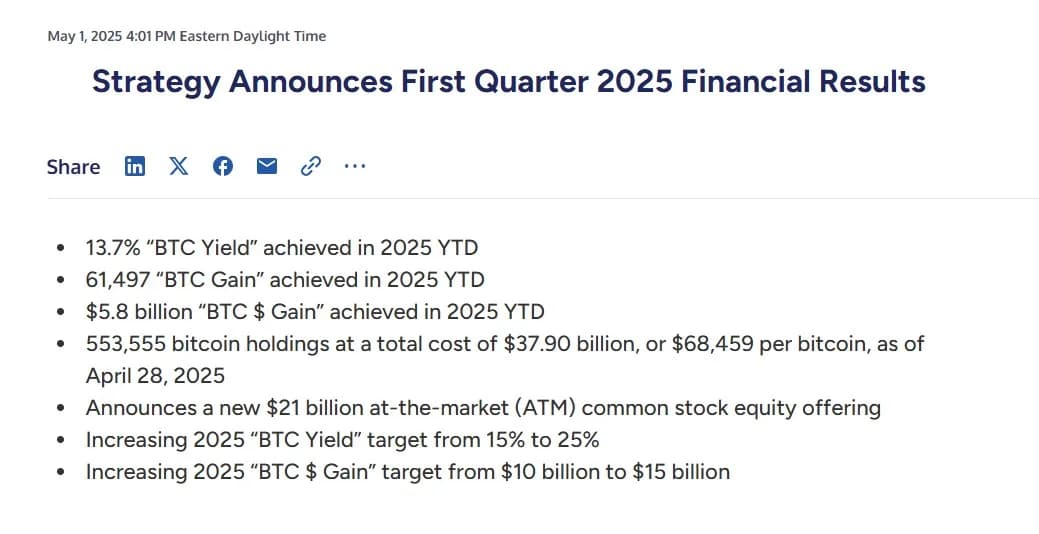This screenshot has width=1039, height=534.
Task: Click the 13.7% "BTC Yield" bullet
Action: coord(282,247)
